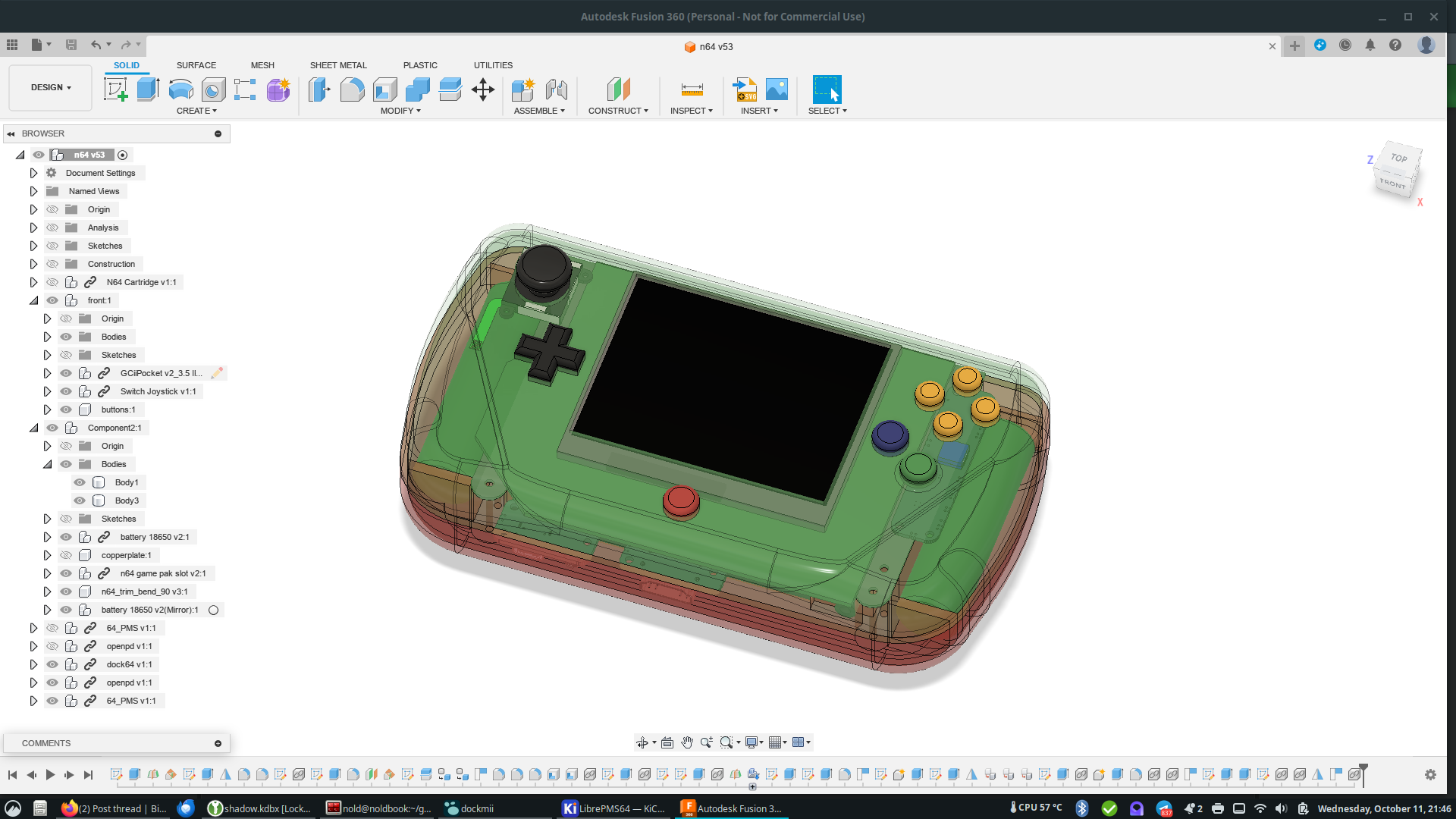Viewport: 1456px width, 819px height.
Task: Click the TOP face of the ViewCube
Action: pos(1399,158)
